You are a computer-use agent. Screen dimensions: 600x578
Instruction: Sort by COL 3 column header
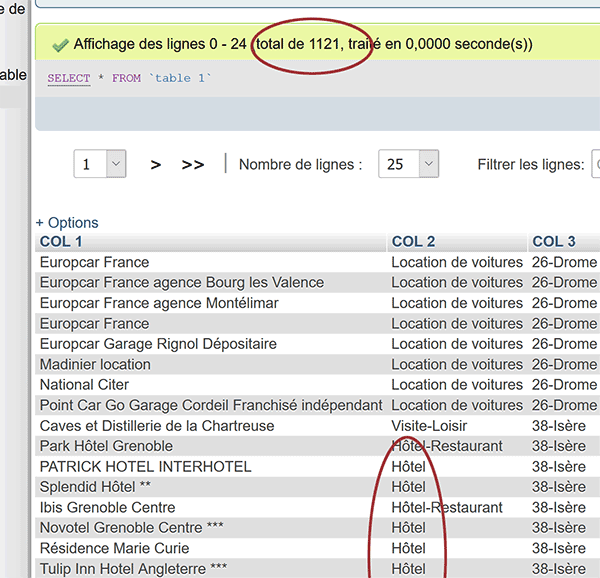[x=554, y=242]
